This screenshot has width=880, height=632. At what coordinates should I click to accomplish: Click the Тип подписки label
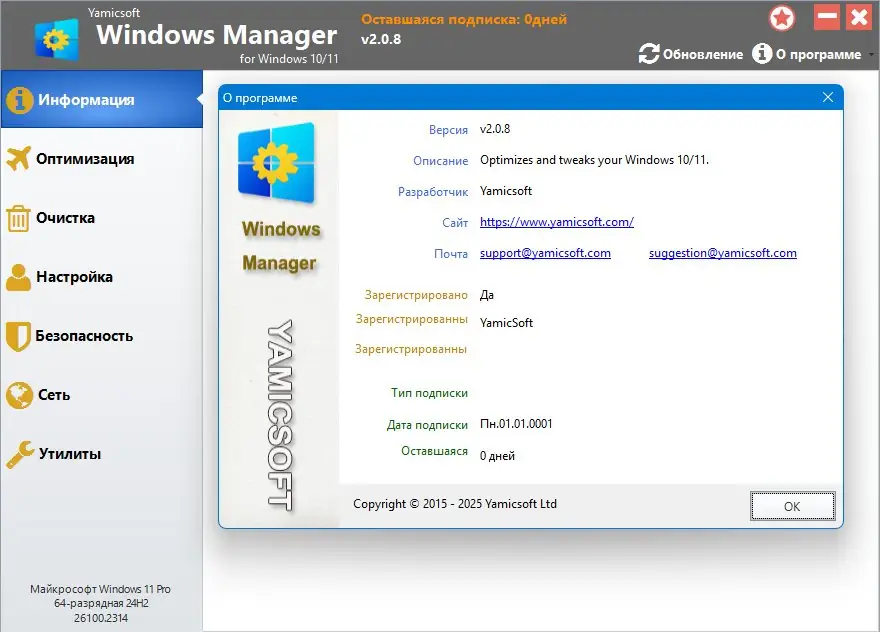click(429, 393)
